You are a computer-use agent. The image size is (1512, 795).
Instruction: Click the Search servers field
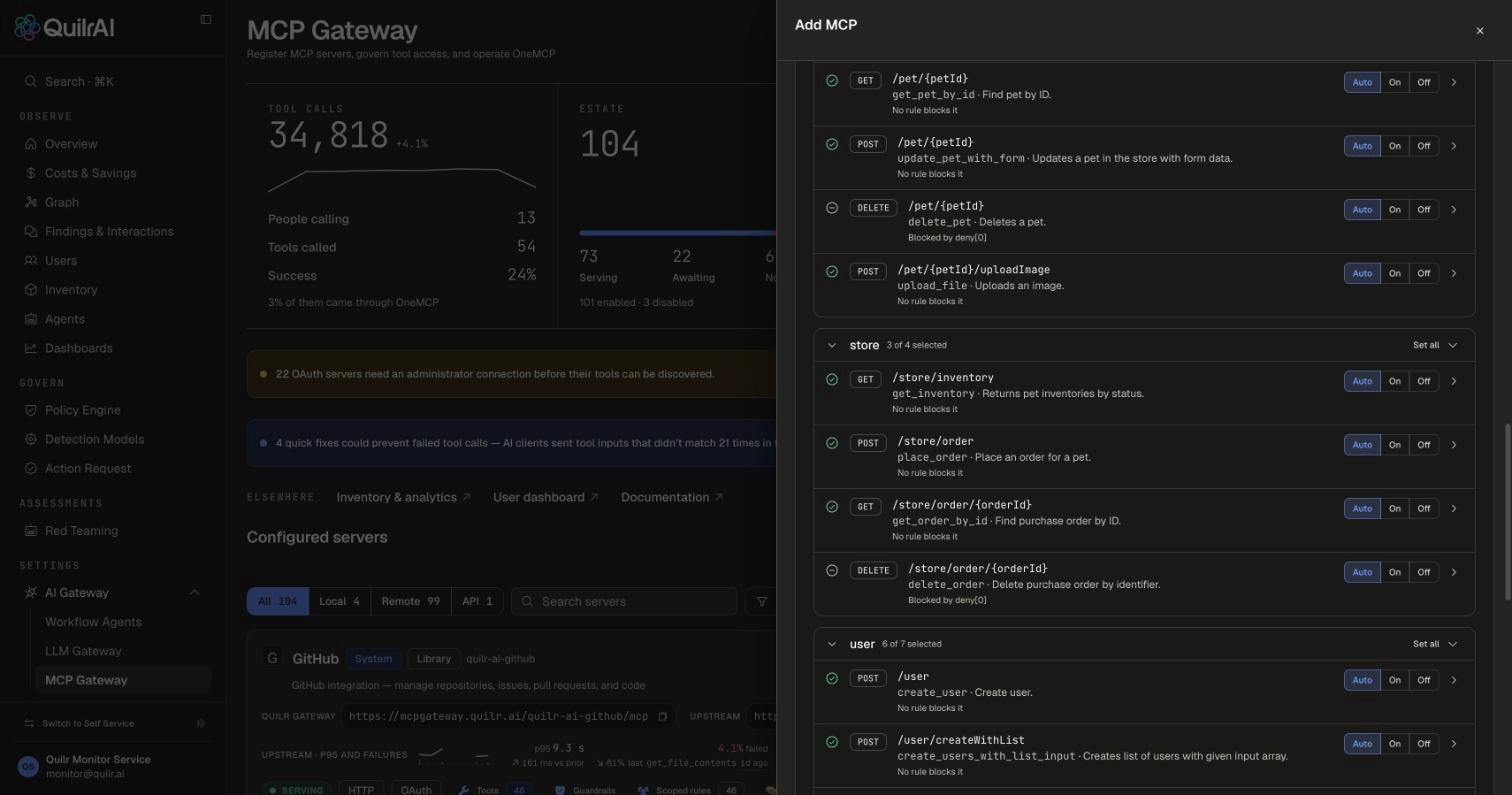[x=625, y=601]
